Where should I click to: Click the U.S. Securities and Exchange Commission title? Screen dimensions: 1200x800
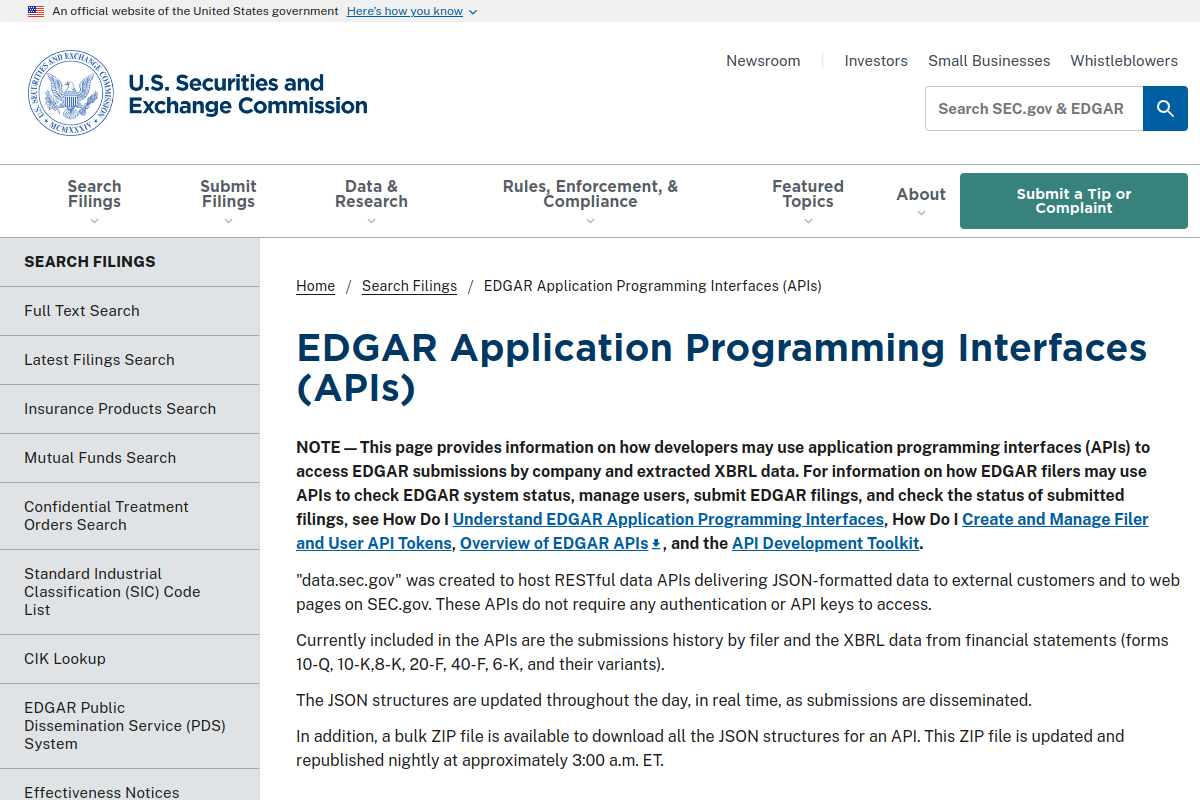coord(248,94)
